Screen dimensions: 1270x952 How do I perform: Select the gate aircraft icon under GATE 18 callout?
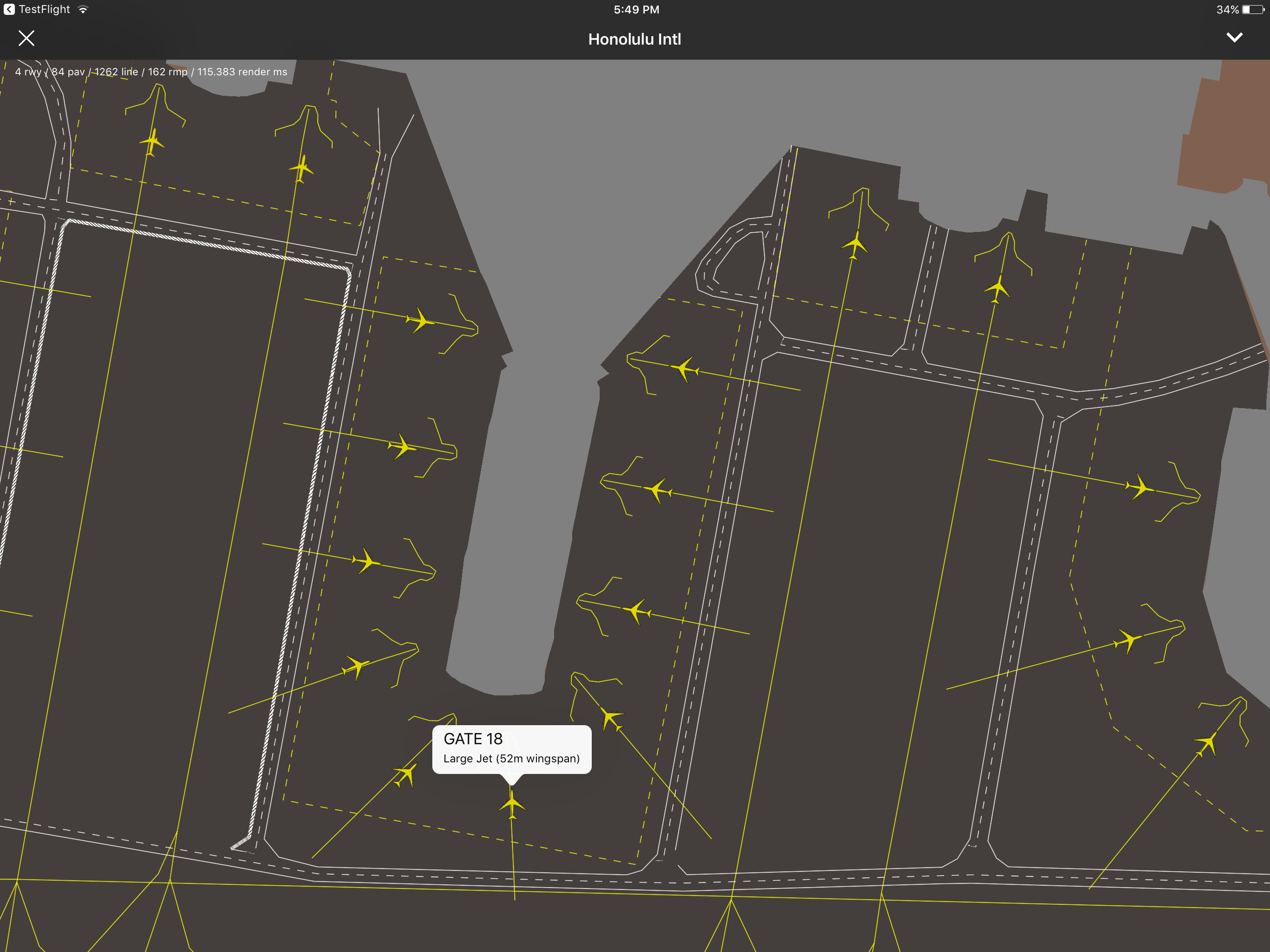coord(511,804)
